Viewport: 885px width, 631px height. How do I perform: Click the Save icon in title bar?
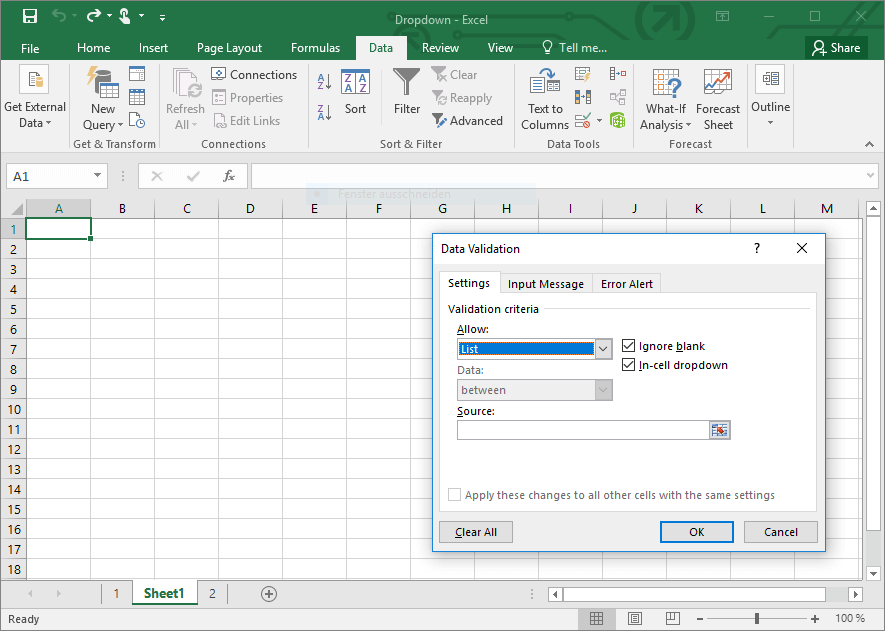coord(29,16)
